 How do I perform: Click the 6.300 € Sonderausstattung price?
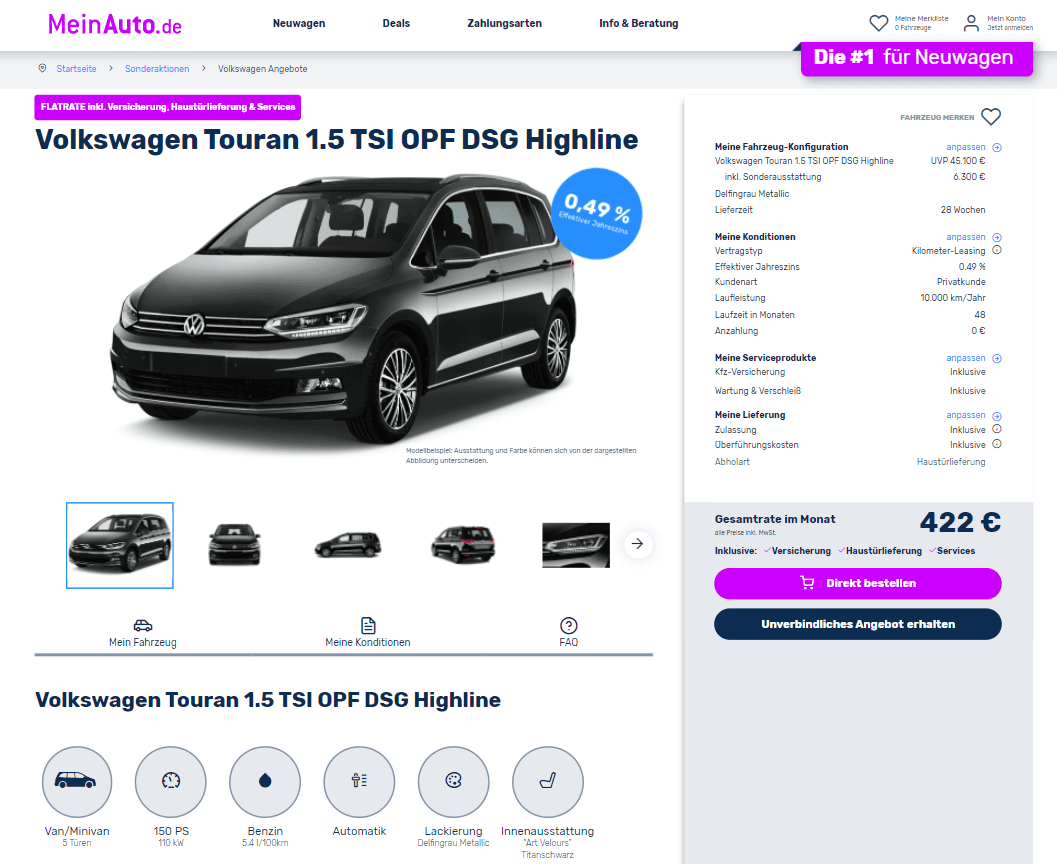pyautogui.click(x=969, y=177)
